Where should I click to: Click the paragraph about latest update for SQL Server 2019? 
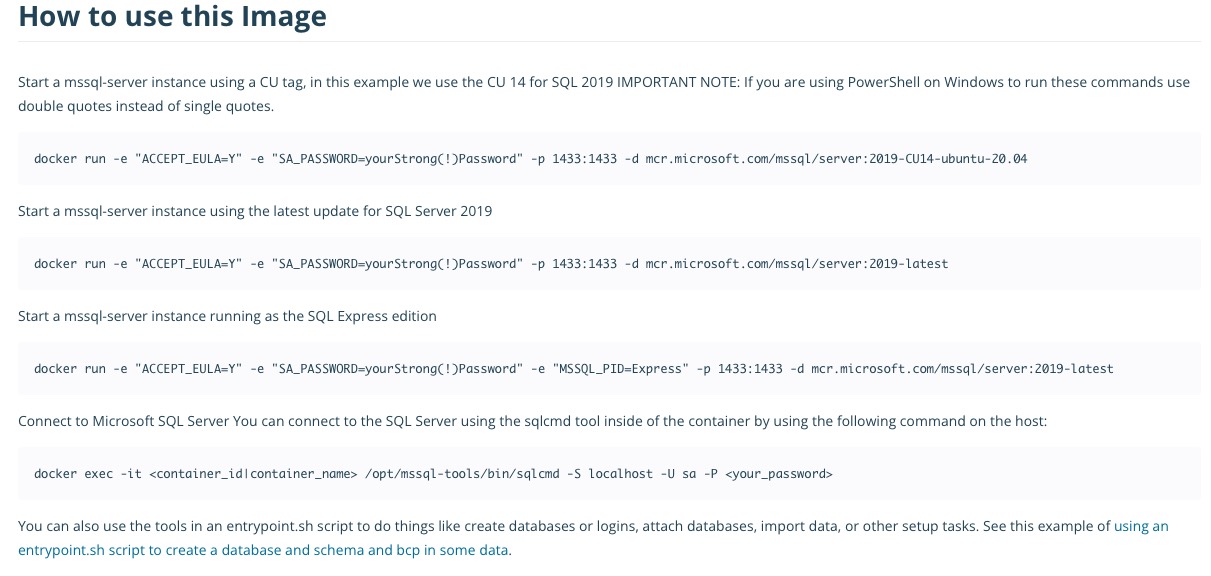[x=255, y=211]
